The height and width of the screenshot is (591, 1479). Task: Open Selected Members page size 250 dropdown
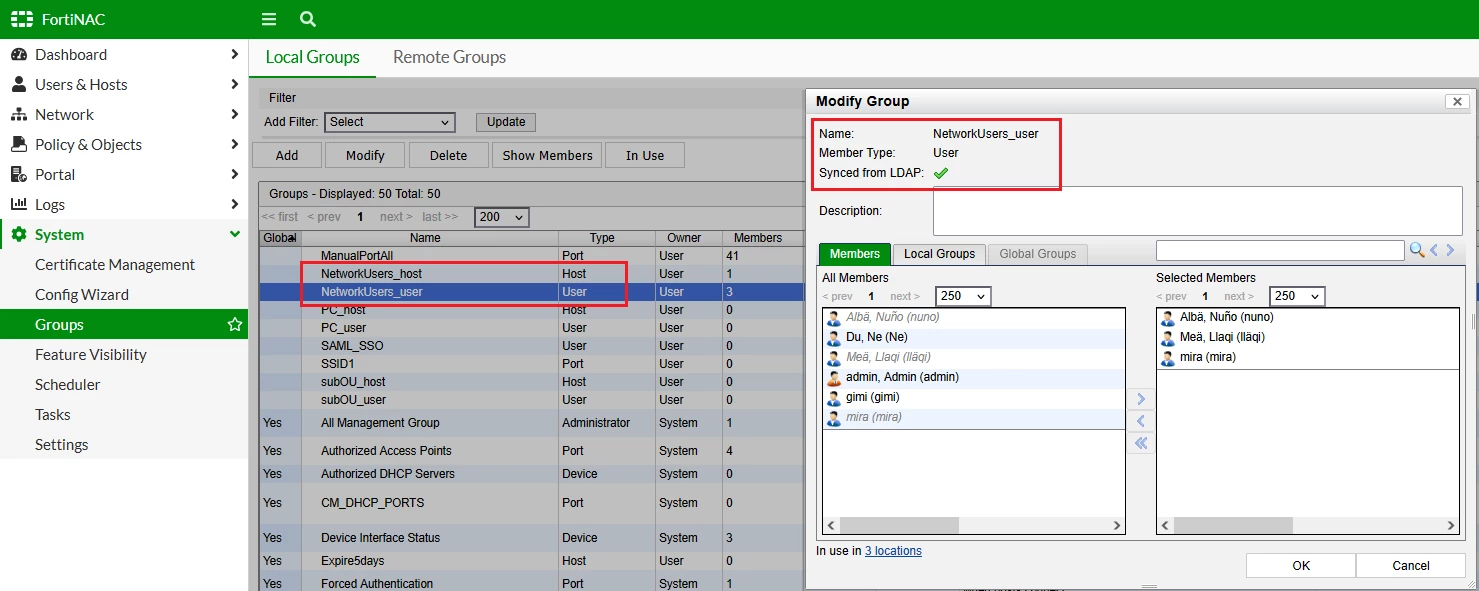tap(1297, 296)
